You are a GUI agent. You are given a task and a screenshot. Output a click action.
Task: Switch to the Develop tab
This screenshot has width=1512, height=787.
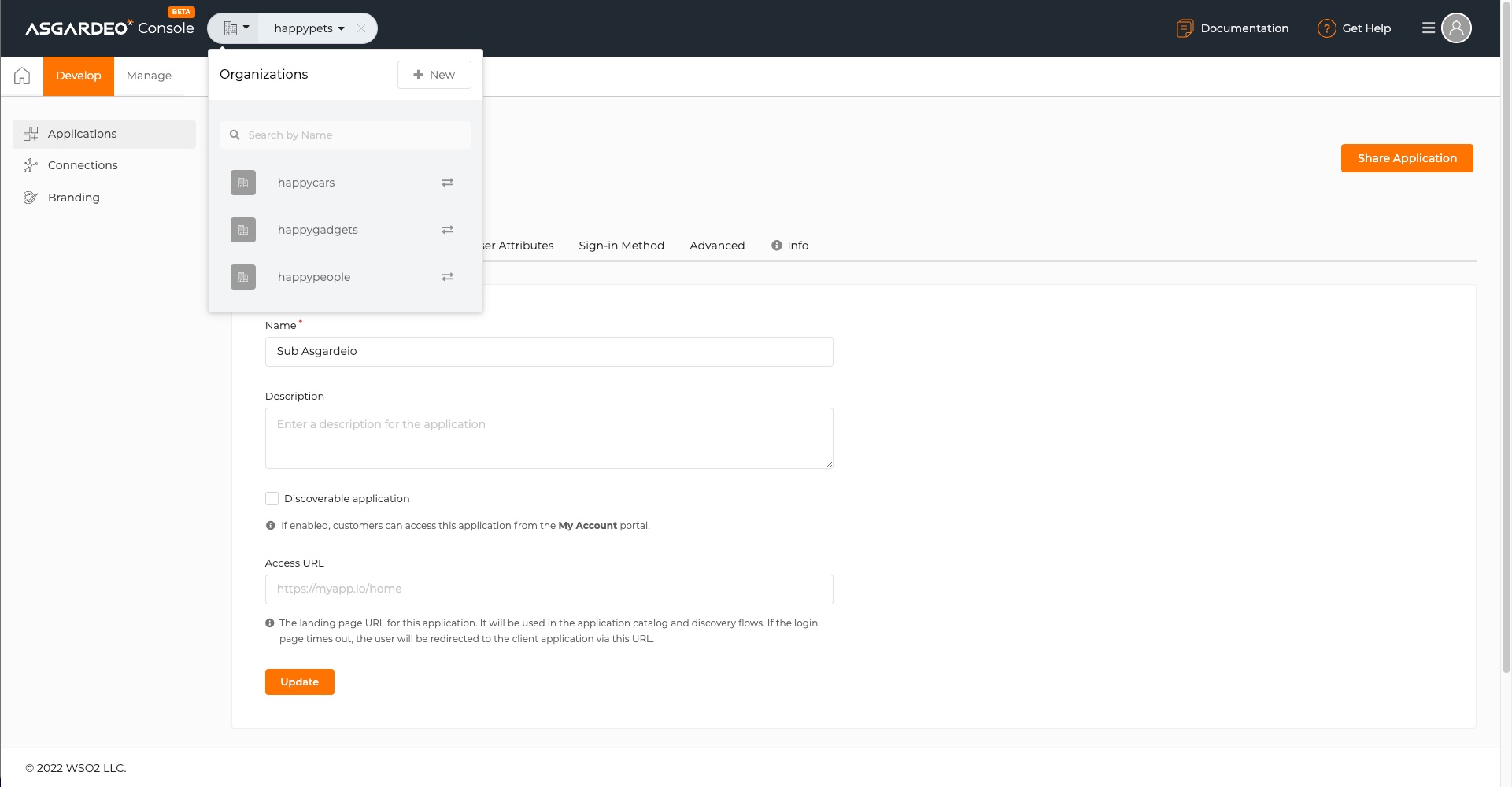click(79, 76)
